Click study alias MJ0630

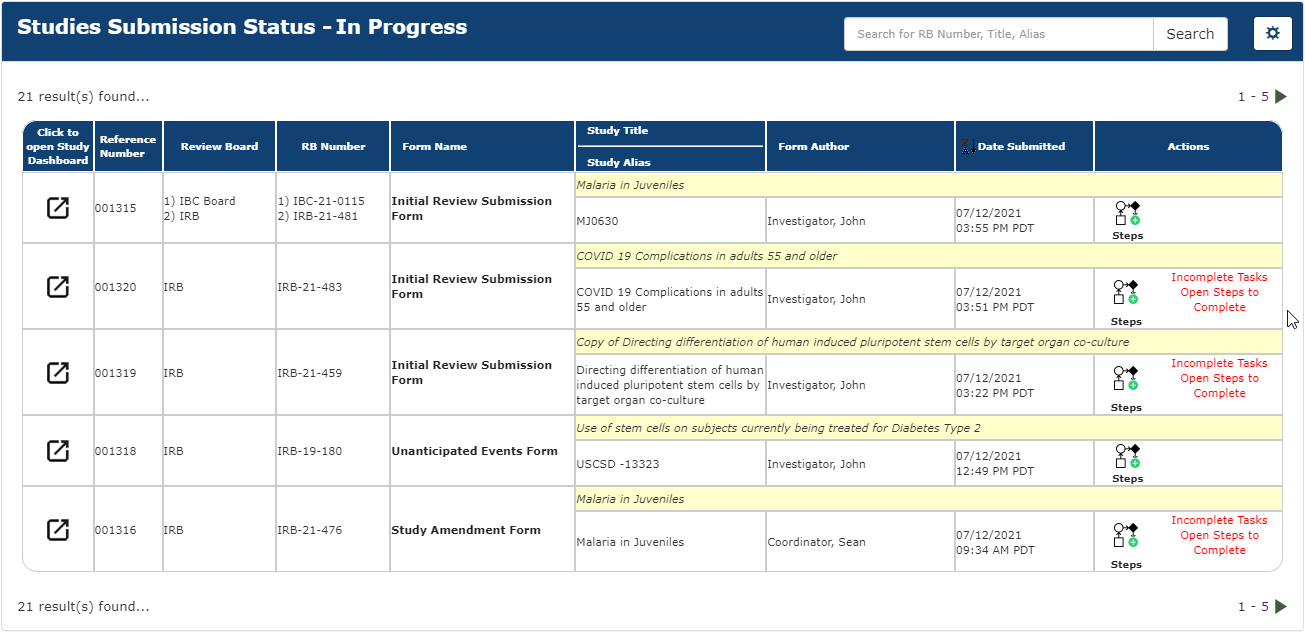click(597, 221)
